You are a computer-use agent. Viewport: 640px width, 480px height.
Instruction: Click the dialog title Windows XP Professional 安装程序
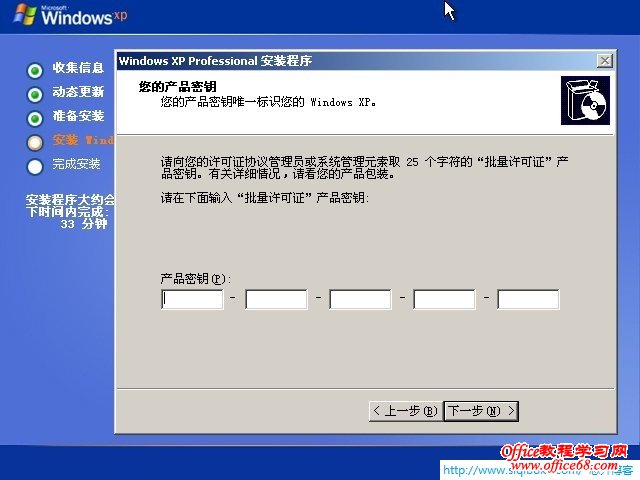tap(216, 61)
